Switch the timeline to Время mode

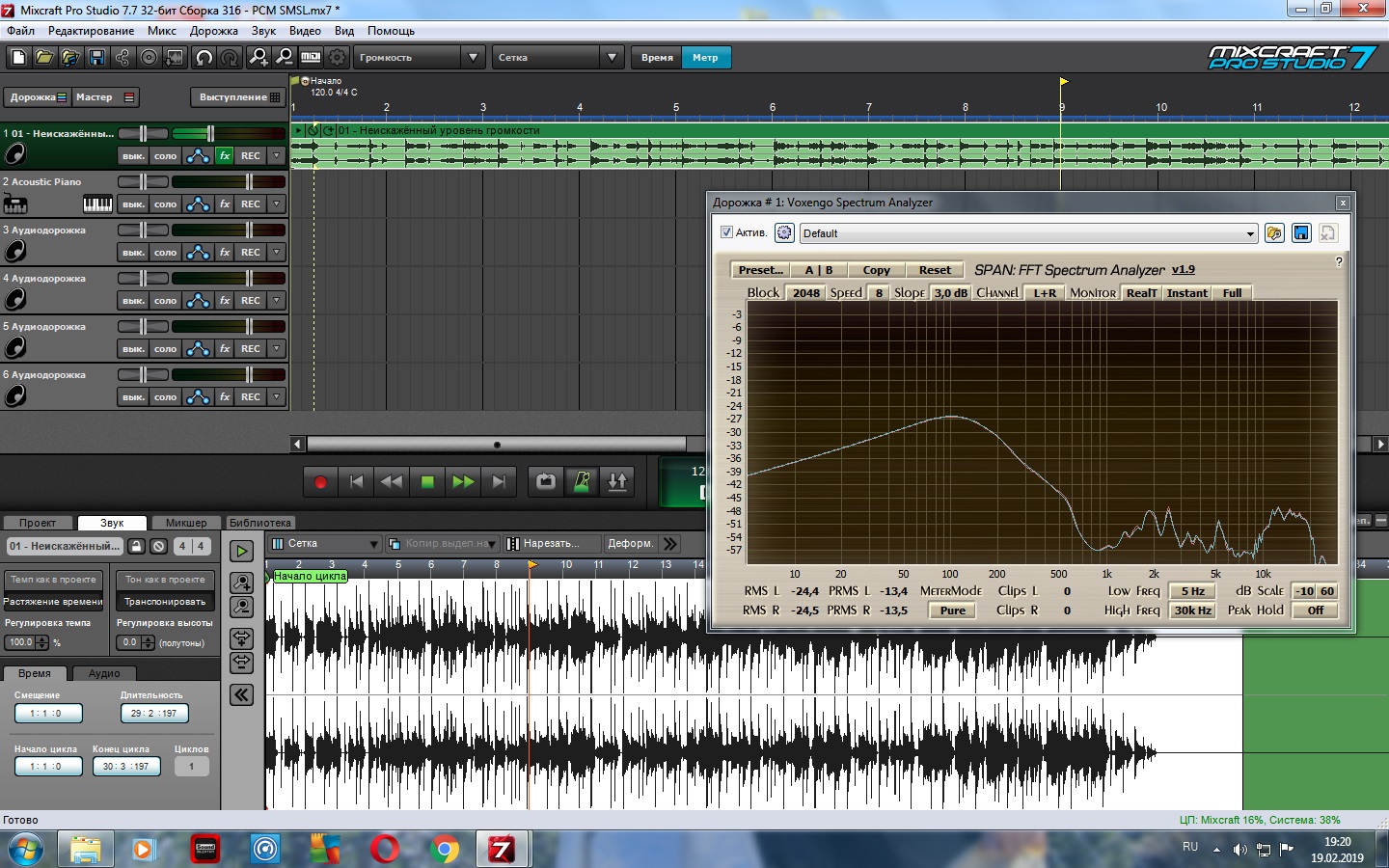click(657, 58)
